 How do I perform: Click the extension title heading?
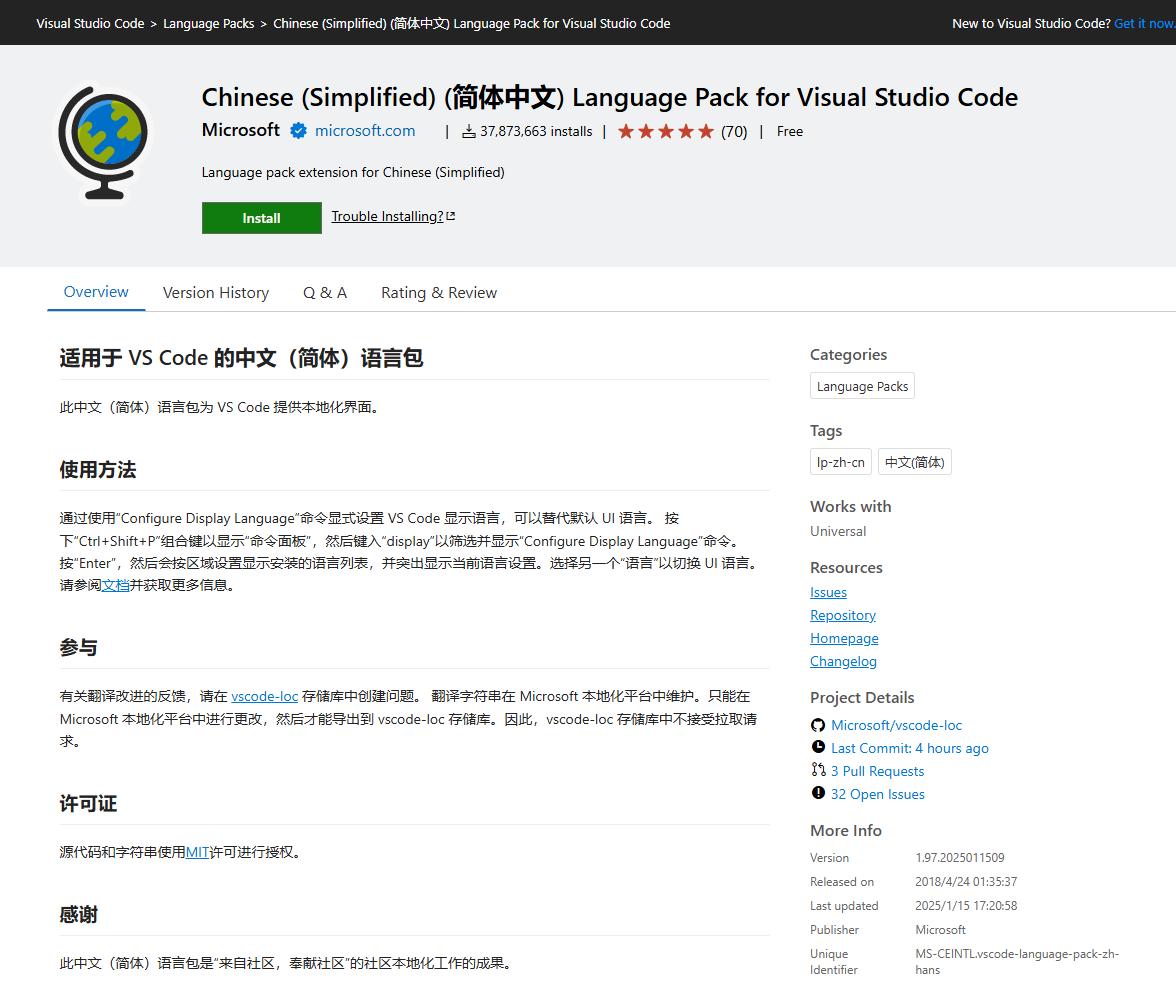[610, 98]
